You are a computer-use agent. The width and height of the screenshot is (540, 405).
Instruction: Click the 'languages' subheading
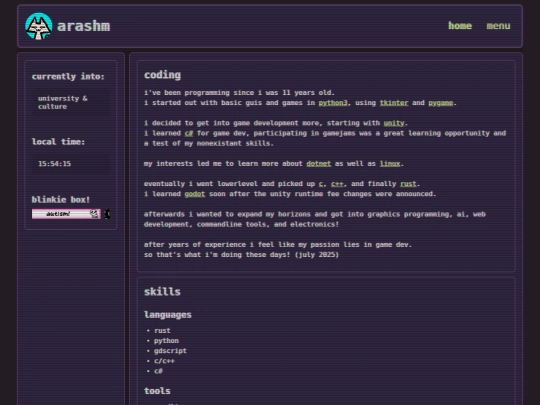168,315
